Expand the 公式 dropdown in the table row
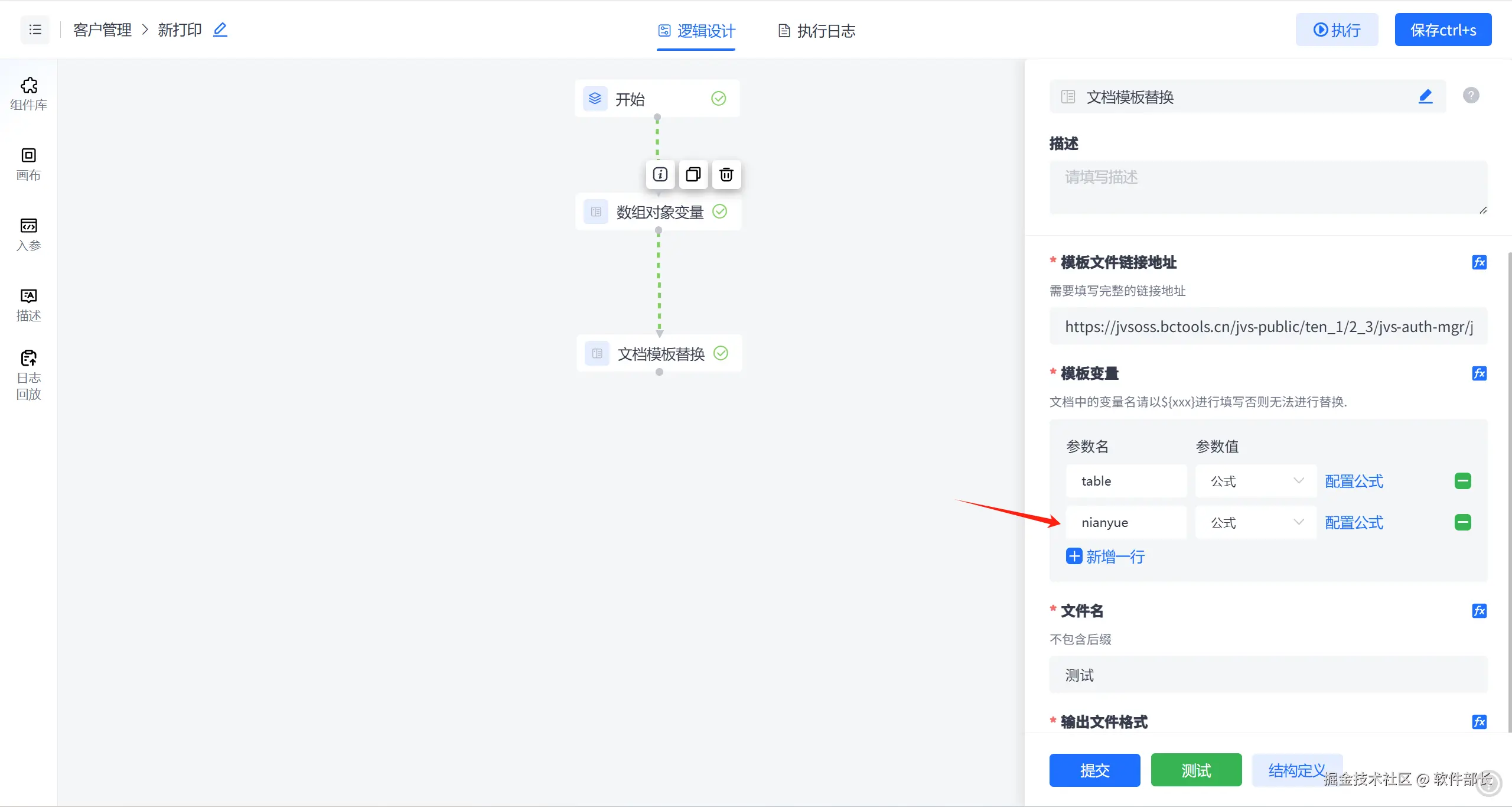1512x807 pixels. pos(1256,481)
